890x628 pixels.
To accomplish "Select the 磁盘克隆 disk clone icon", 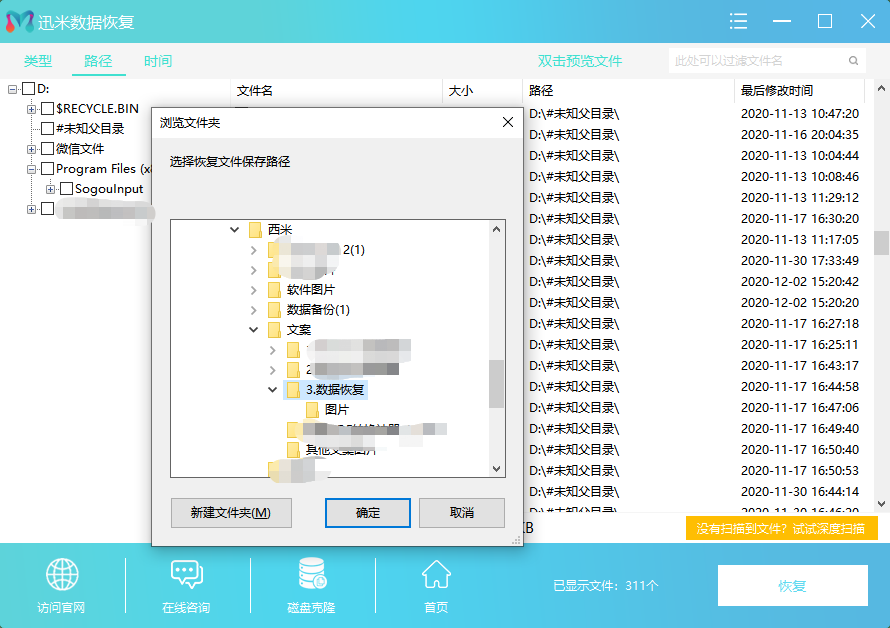I will (310, 573).
